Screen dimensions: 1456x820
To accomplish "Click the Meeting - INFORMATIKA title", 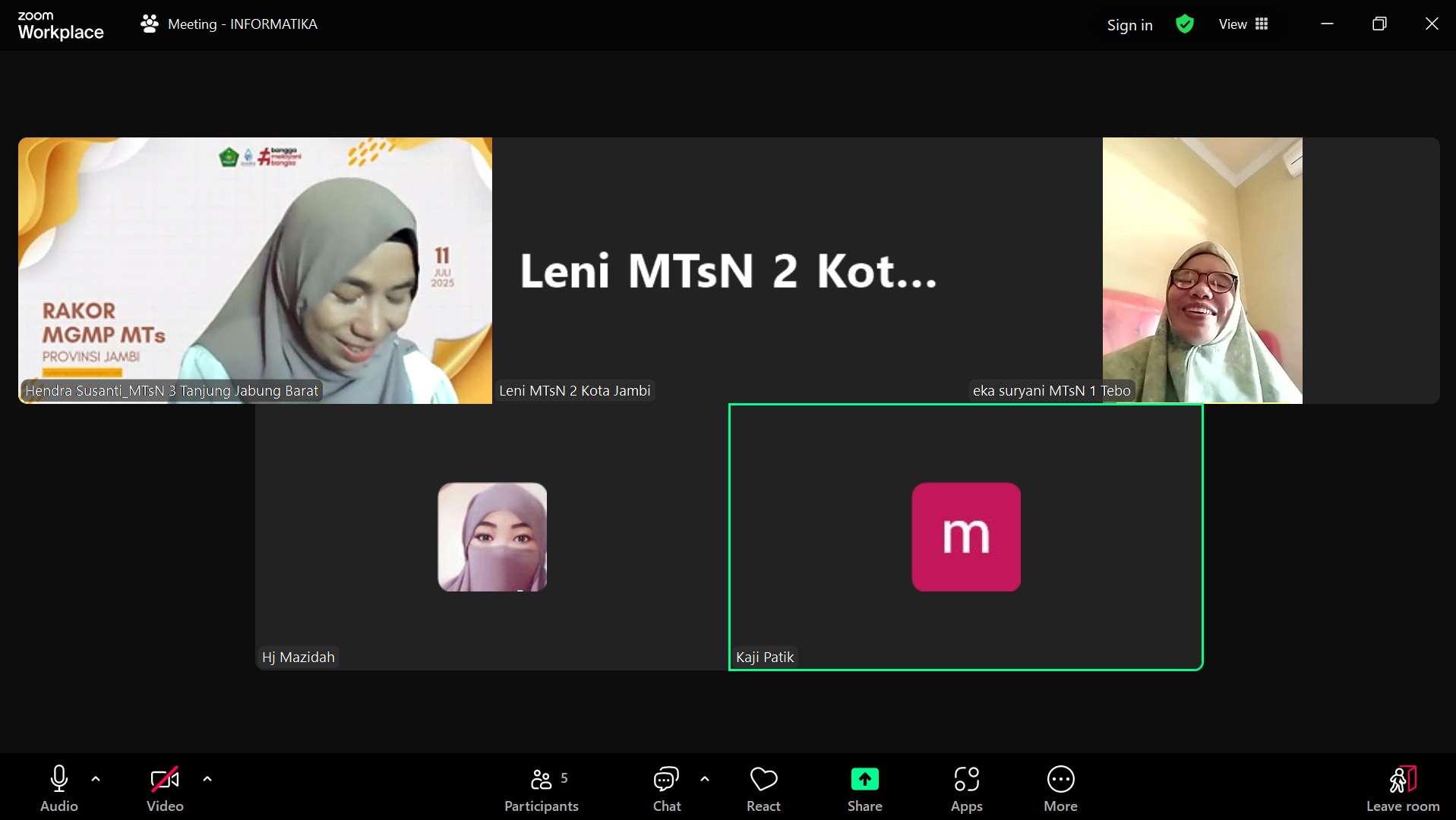I will (x=242, y=24).
